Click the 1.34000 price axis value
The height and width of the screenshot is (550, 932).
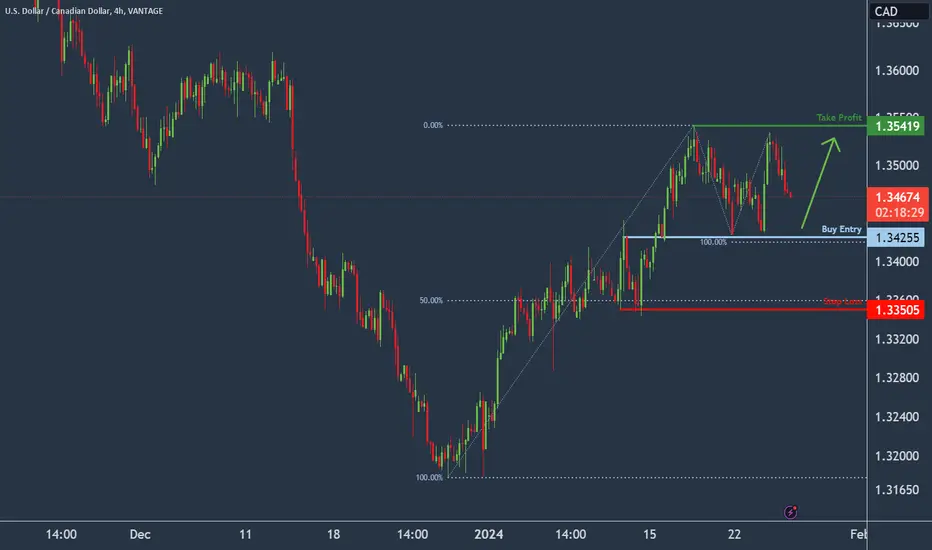pyautogui.click(x=896, y=262)
